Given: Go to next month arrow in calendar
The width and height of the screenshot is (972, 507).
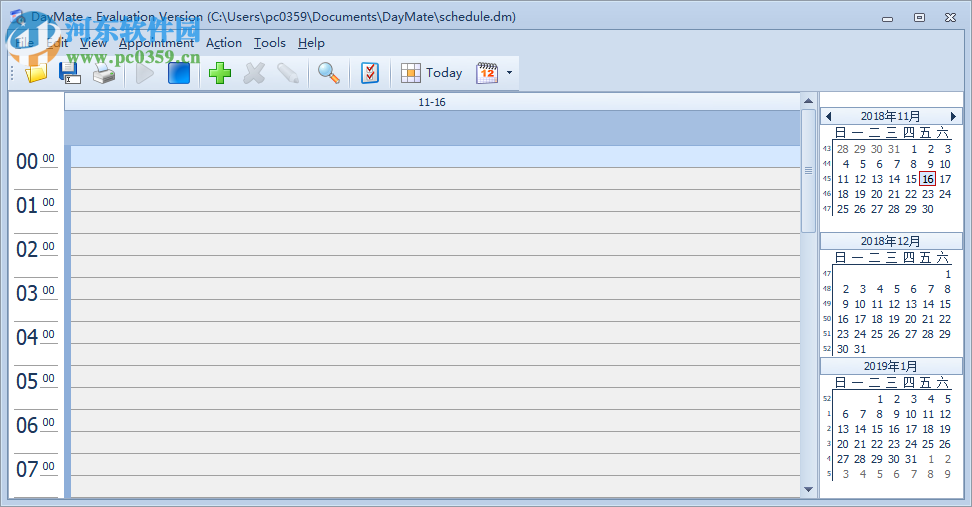Looking at the screenshot, I should [953, 116].
